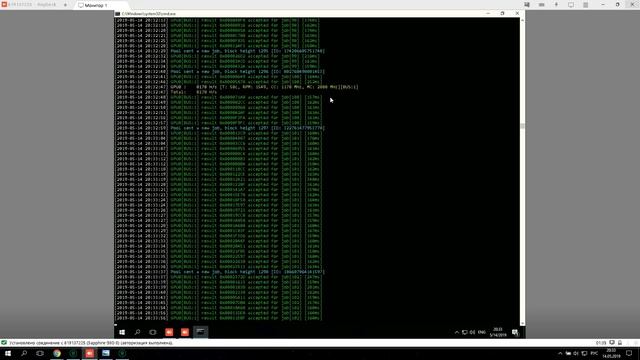The height and width of the screenshot is (360, 640).
Task: Click the remote taskbar volume icon
Action: [472, 333]
